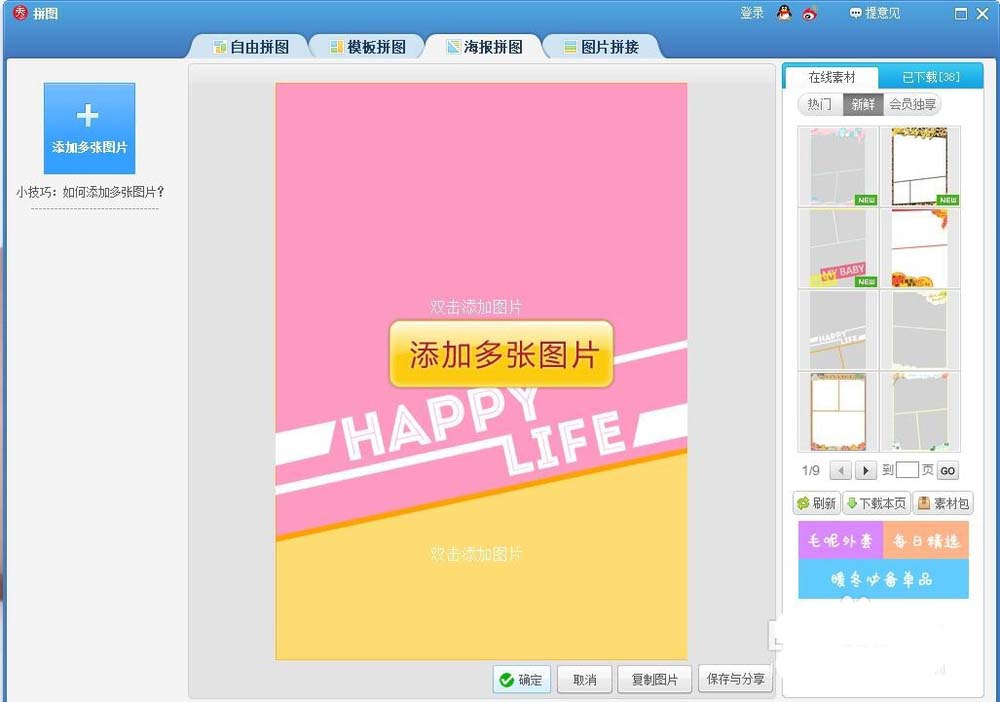Maximize the 拼图 window
Image resolution: width=1000 pixels, height=702 pixels.
[961, 13]
